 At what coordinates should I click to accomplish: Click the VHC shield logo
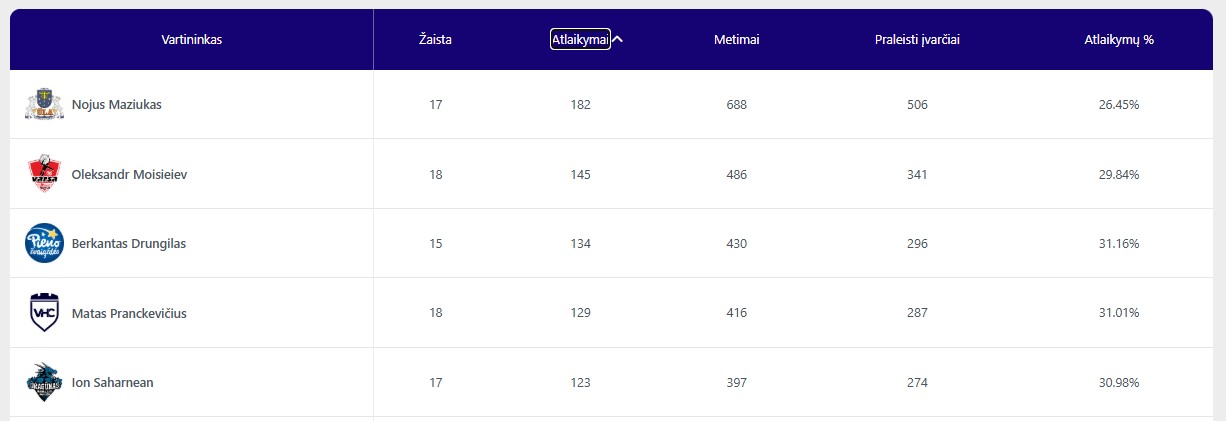click(x=44, y=313)
